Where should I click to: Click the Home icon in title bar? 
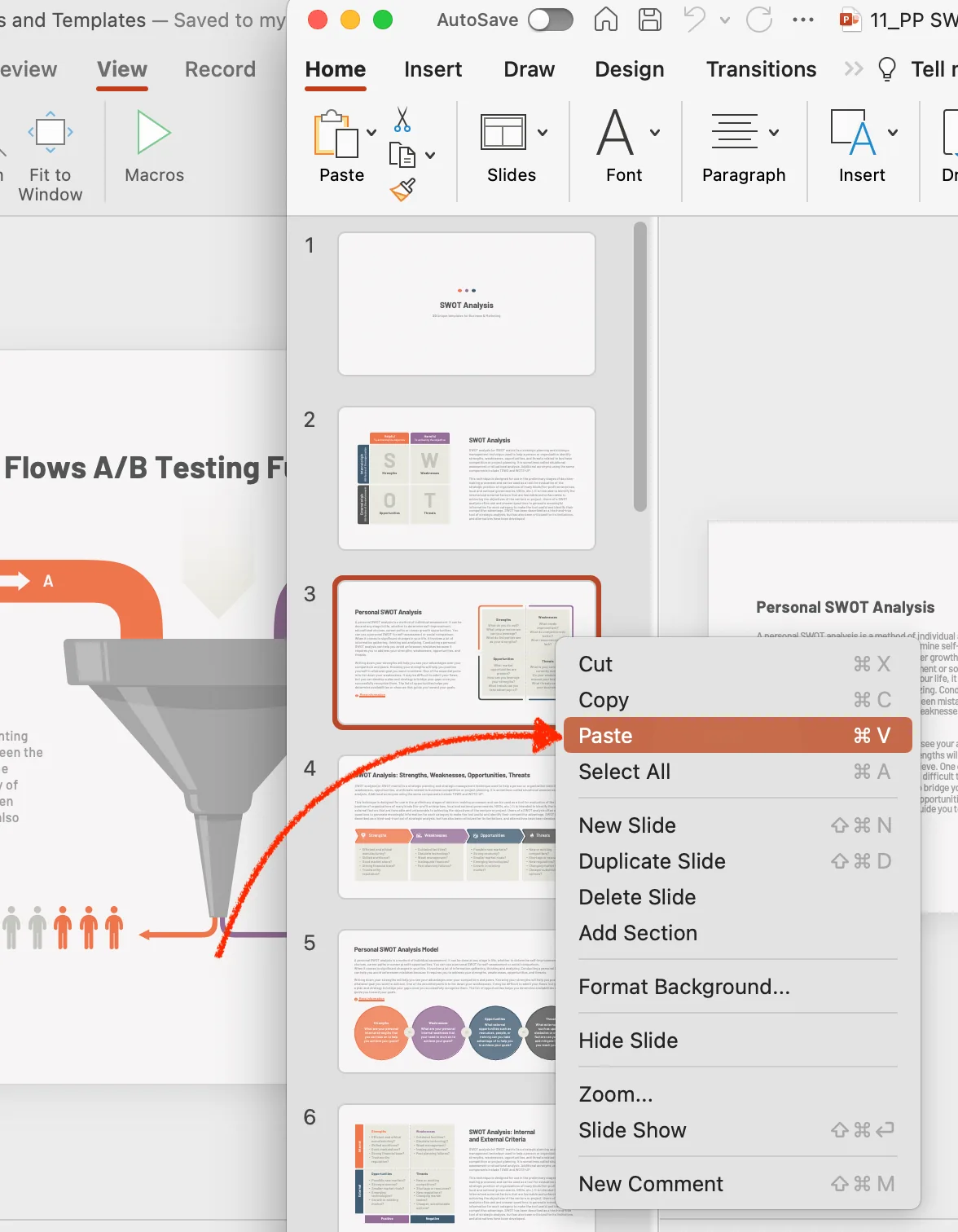605,20
